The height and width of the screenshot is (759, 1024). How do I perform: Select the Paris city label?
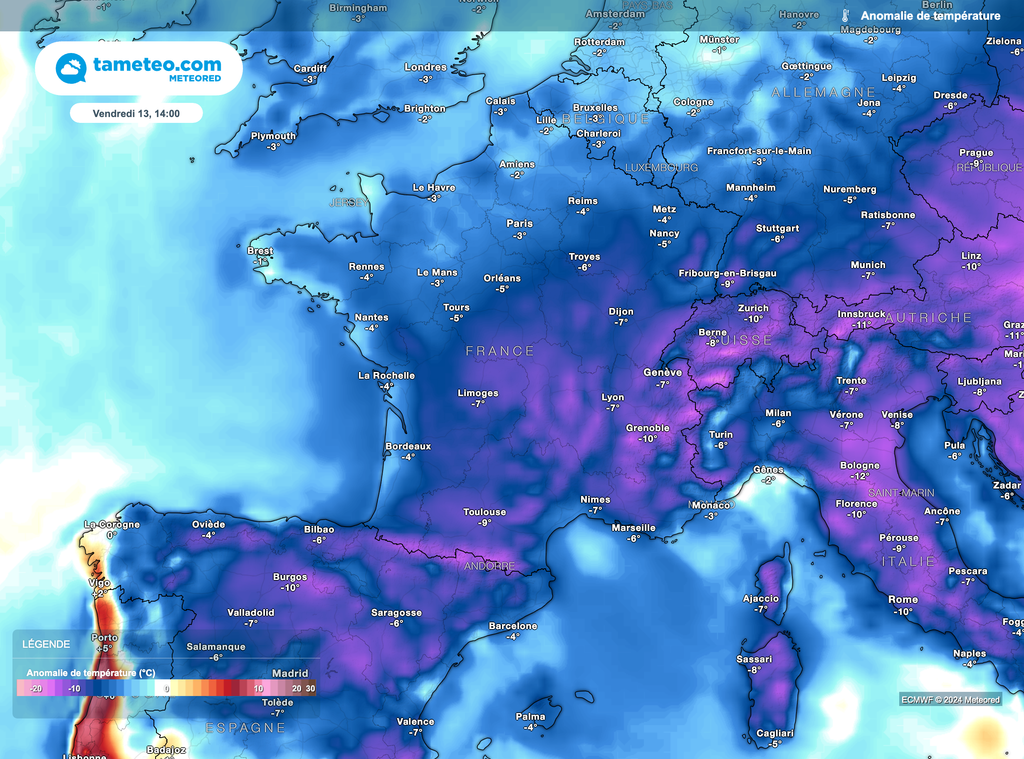point(520,223)
